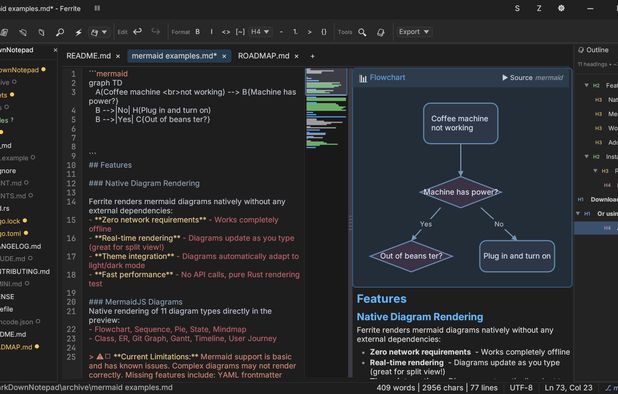The width and height of the screenshot is (618, 394).
Task: Insert a code block with the {} icon
Action: (324, 32)
